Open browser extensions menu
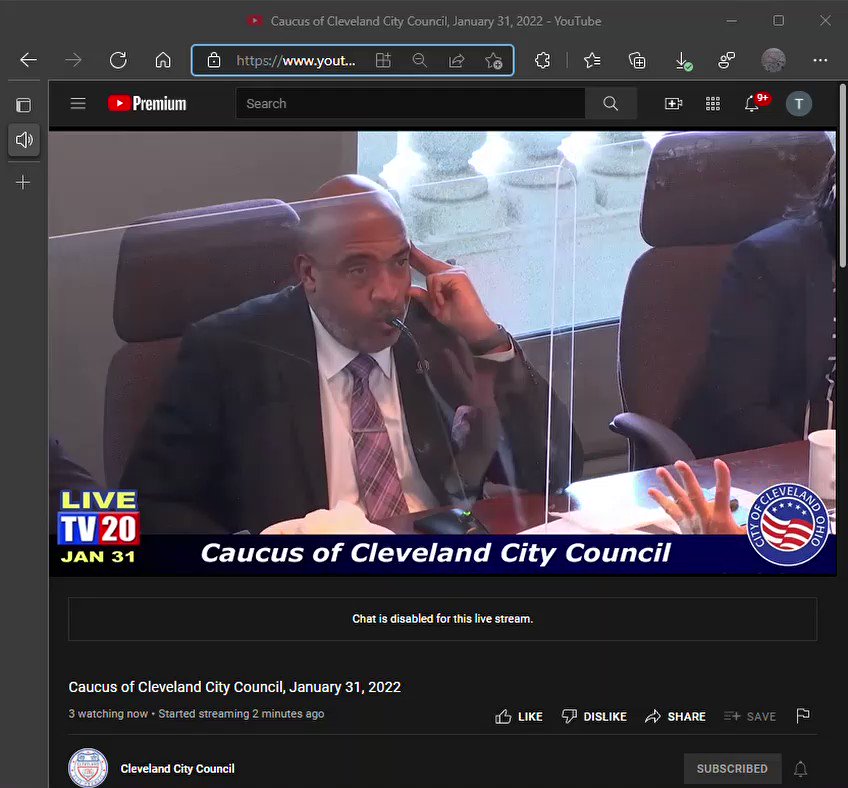848x788 pixels. pos(542,60)
